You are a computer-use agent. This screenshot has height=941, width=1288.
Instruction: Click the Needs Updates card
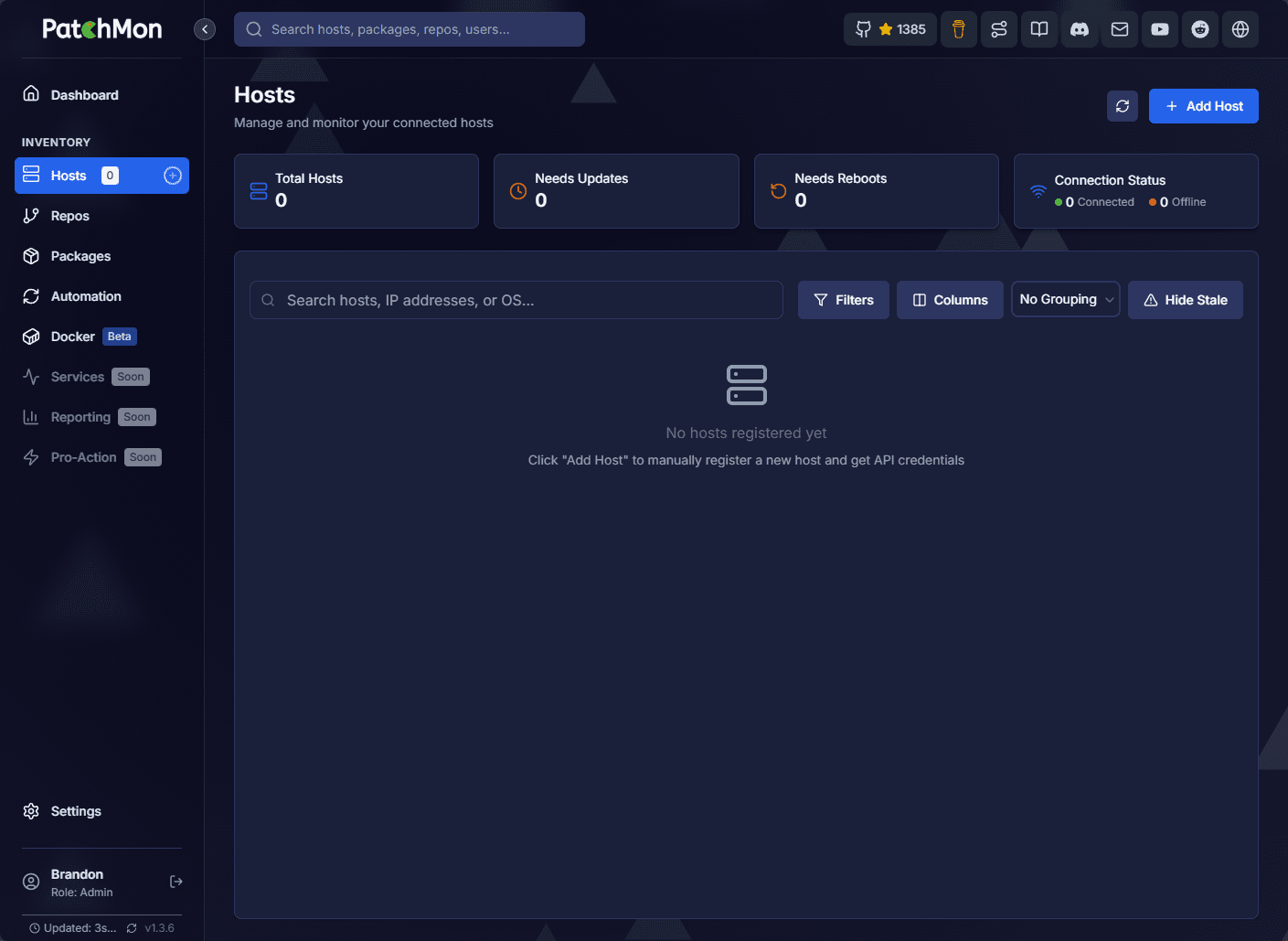pyautogui.click(x=616, y=191)
